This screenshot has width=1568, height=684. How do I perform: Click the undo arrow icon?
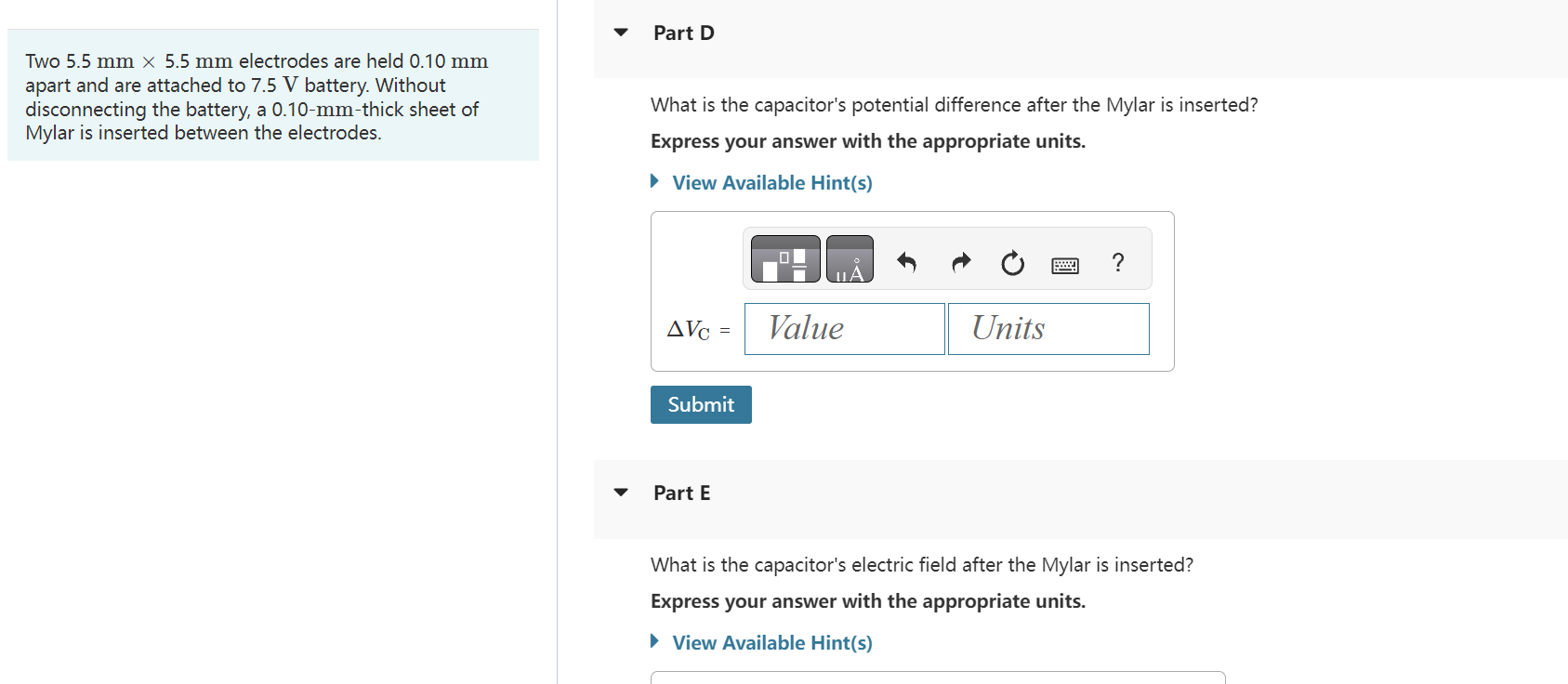point(907,263)
